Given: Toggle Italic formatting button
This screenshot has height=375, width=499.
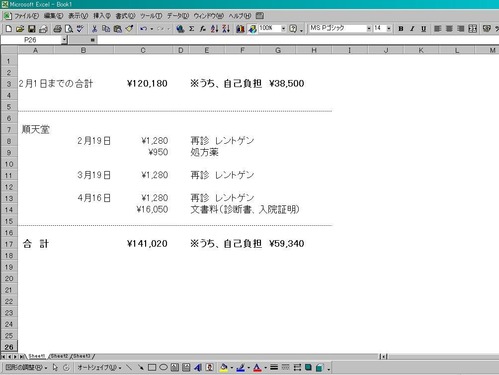Looking at the screenshot, I should coord(412,29).
